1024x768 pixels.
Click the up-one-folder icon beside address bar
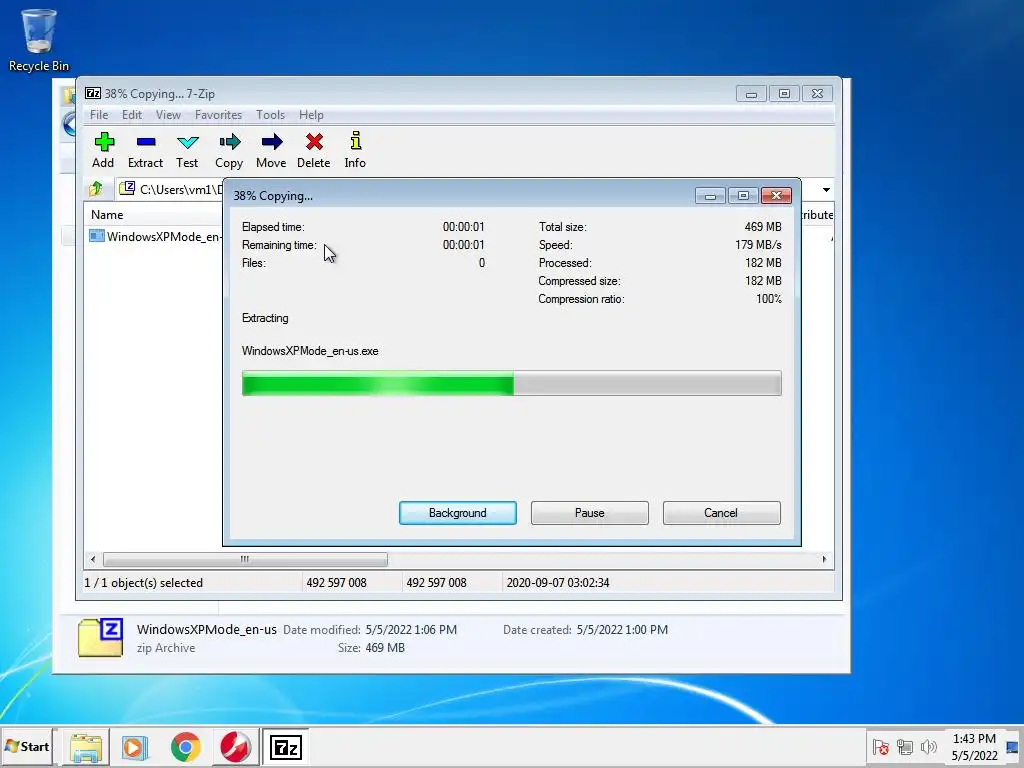tap(96, 189)
